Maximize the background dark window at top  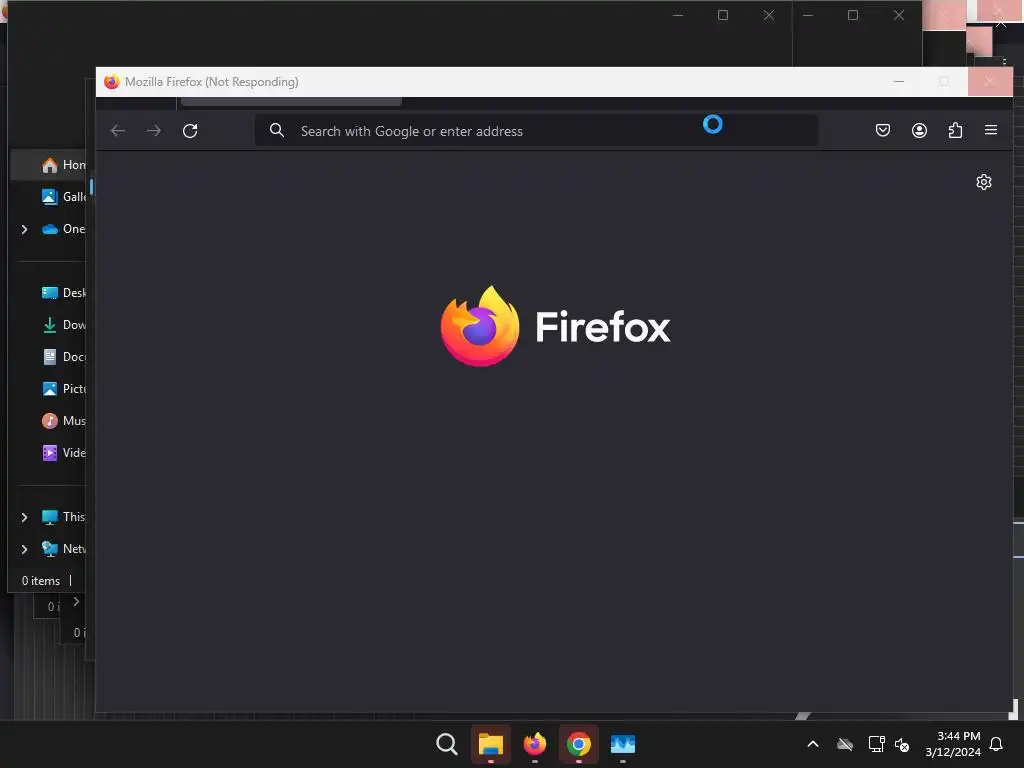(722, 15)
